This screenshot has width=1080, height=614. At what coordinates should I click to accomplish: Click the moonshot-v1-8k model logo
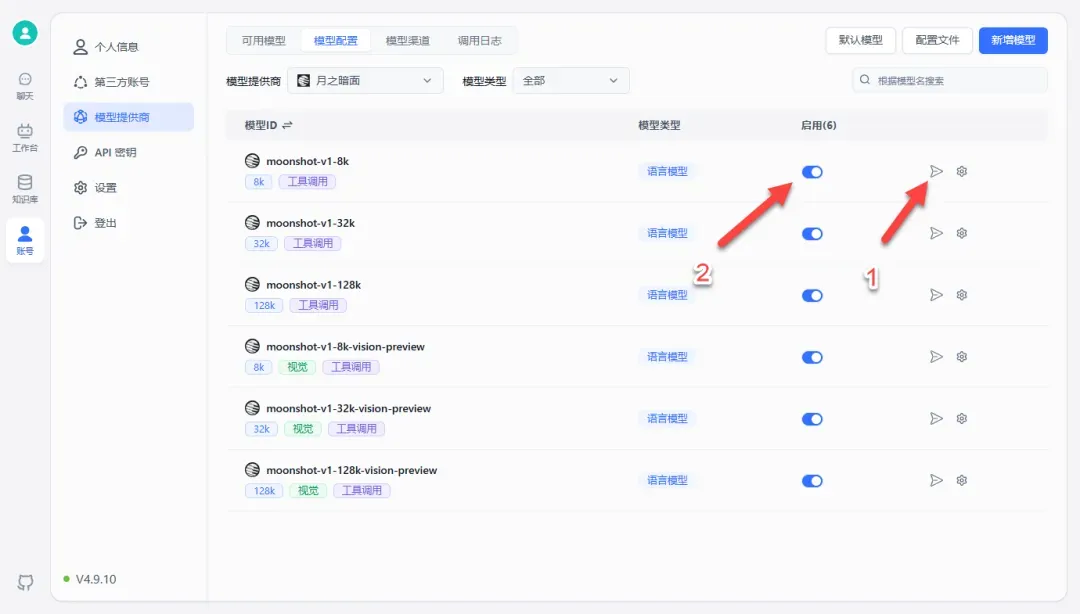click(252, 161)
